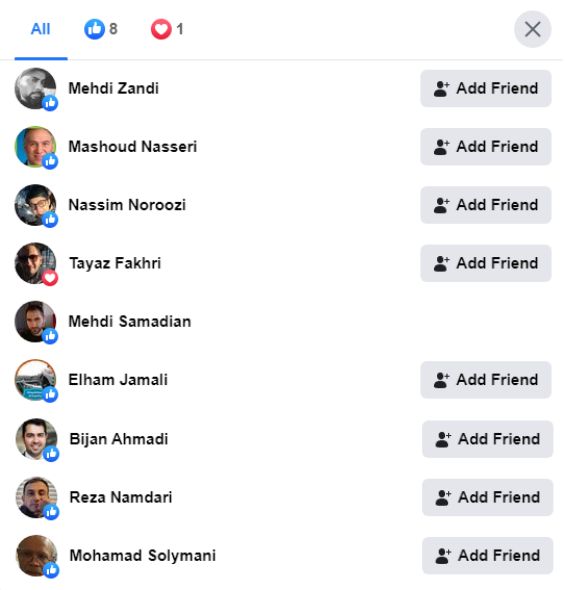Select the All reactions tab
Viewport: 568px width, 590px height.
pos(40,29)
